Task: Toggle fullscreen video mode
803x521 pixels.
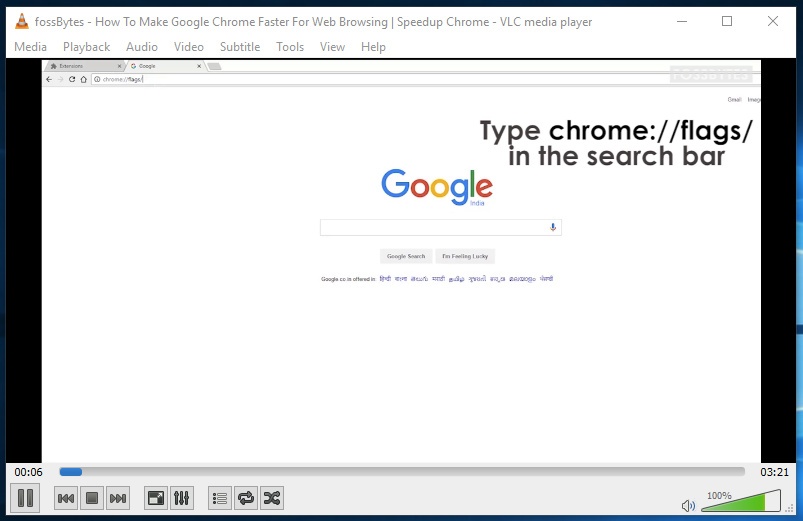Action: tap(155, 498)
